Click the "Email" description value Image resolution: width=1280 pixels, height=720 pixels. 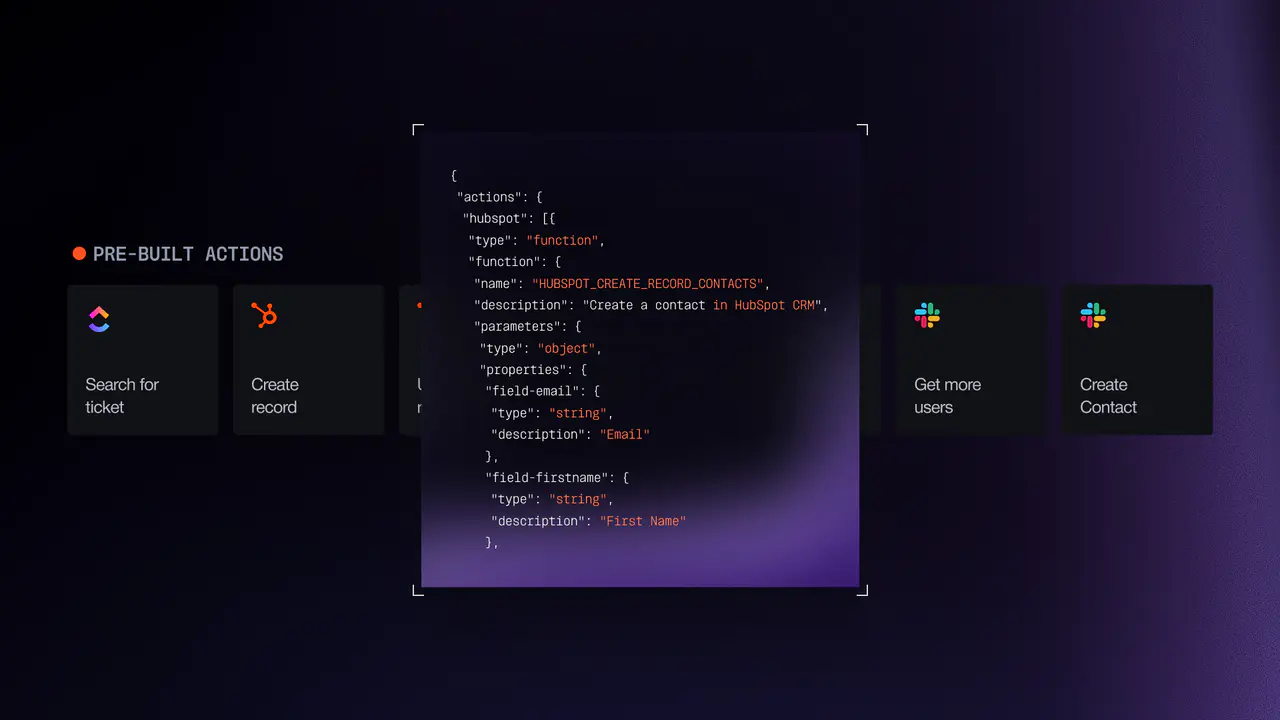[x=625, y=435]
